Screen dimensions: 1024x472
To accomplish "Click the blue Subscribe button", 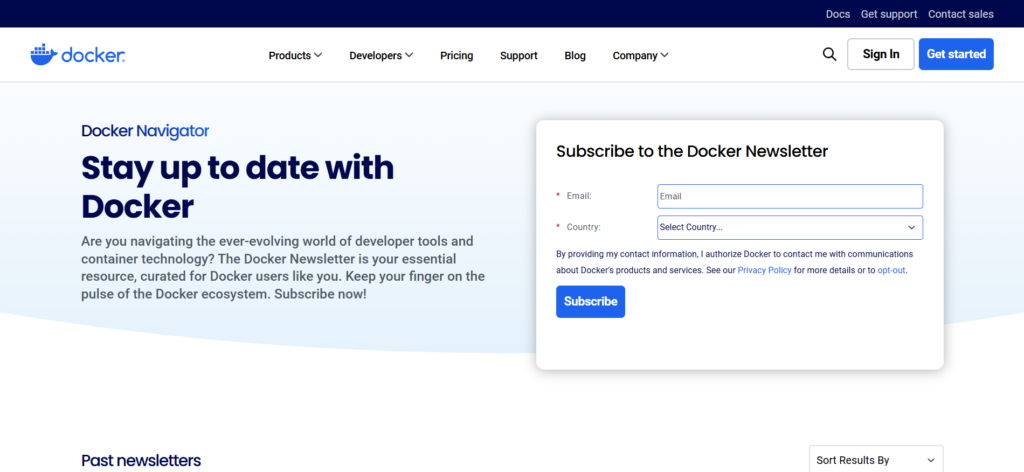I will [590, 302].
